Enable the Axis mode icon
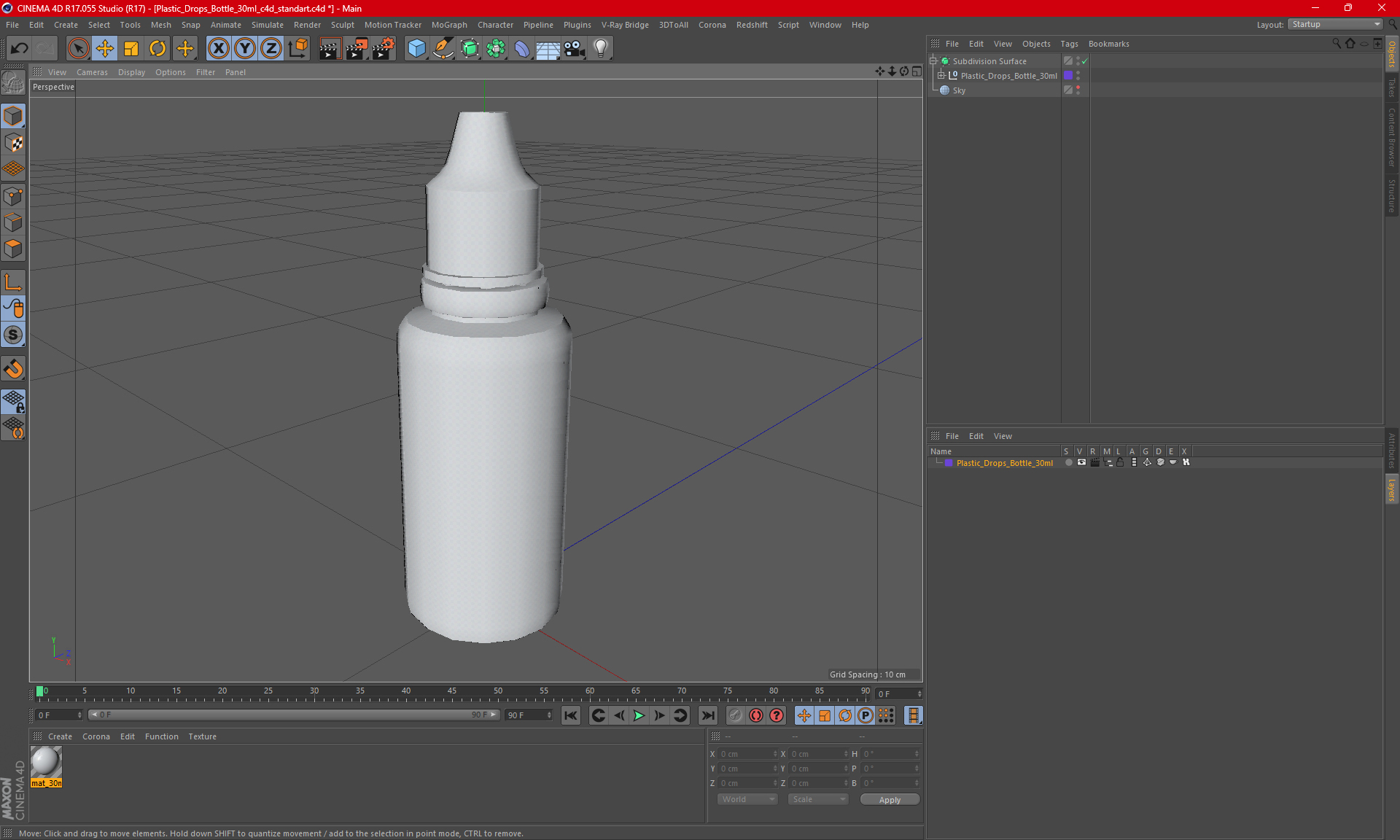The width and height of the screenshot is (1400, 840). tap(13, 281)
